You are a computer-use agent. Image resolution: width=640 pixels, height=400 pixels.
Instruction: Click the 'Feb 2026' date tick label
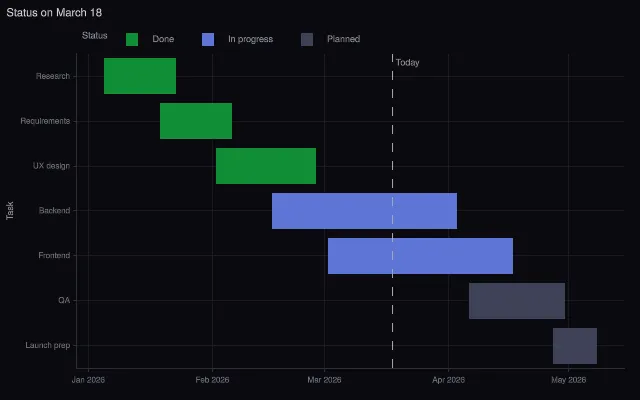tap(212, 380)
